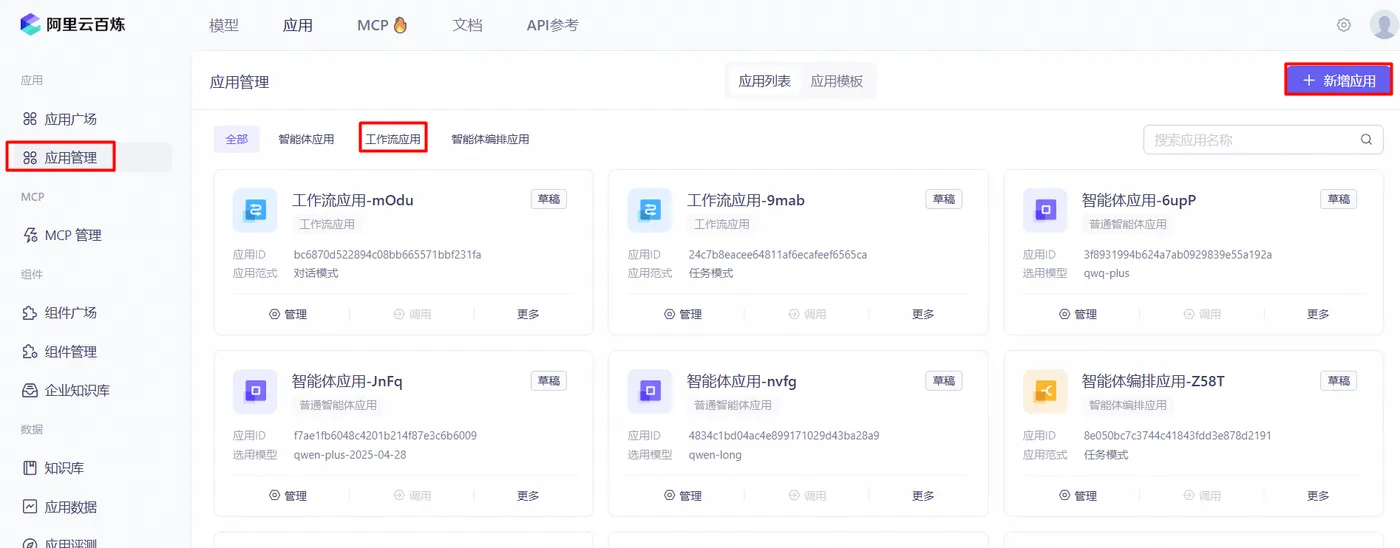Click 管理 on 智能体应用-6upP card
The width and height of the screenshot is (1400, 548).
(x=1078, y=314)
